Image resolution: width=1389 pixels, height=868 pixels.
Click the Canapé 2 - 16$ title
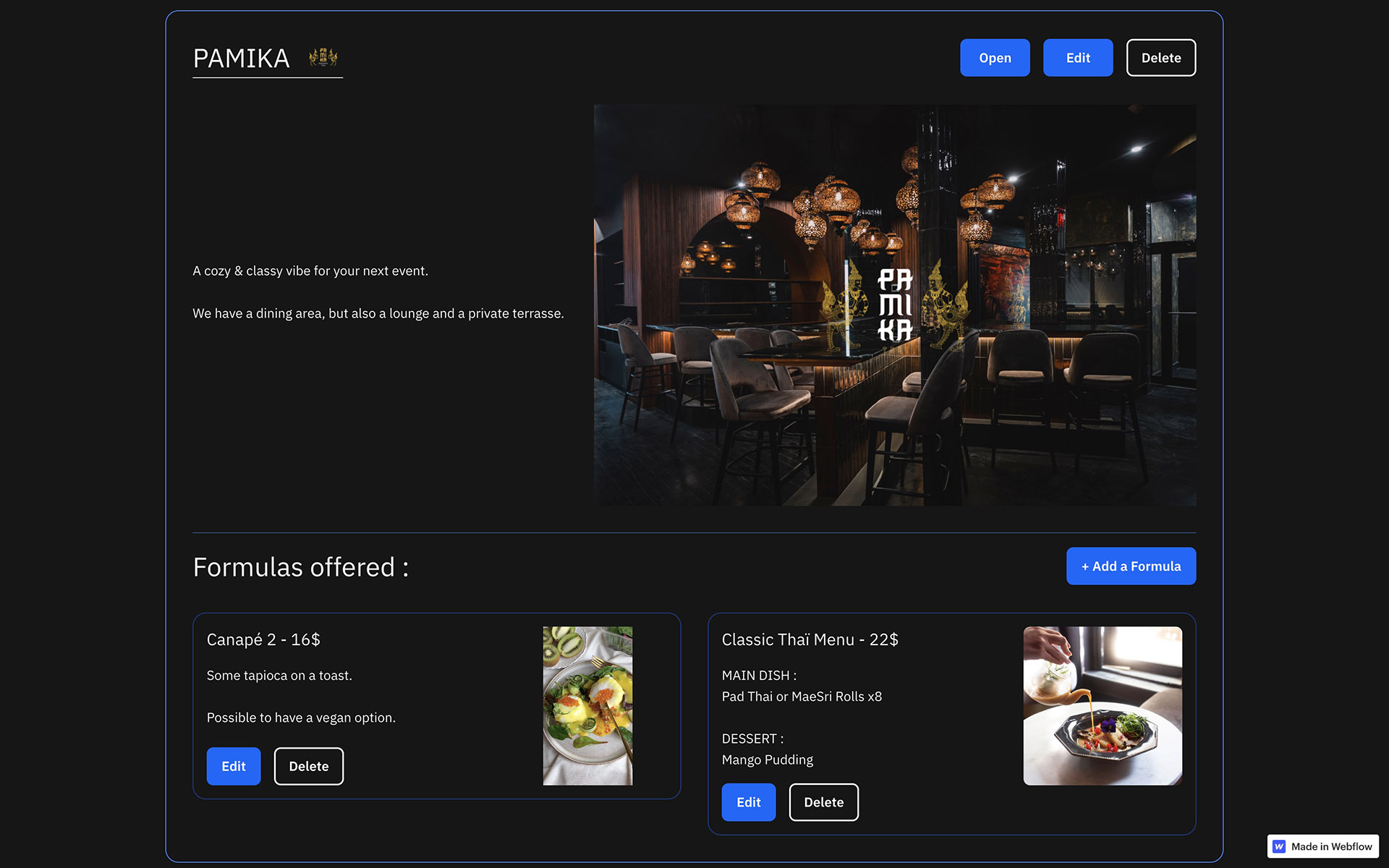click(x=263, y=639)
